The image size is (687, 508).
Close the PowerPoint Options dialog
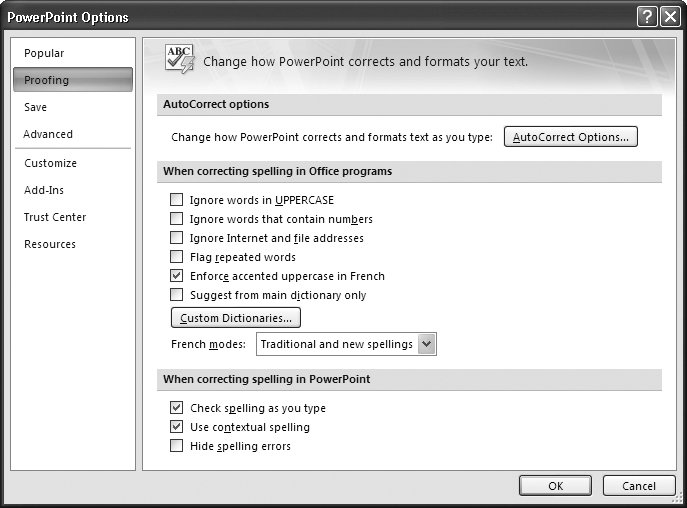[669, 17]
